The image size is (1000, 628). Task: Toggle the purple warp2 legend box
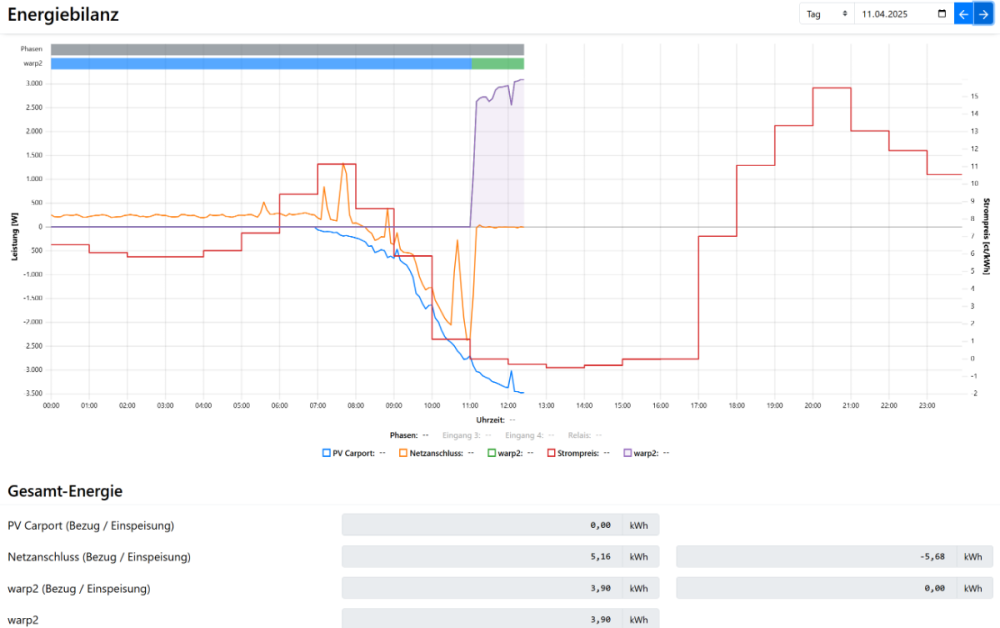[627, 453]
